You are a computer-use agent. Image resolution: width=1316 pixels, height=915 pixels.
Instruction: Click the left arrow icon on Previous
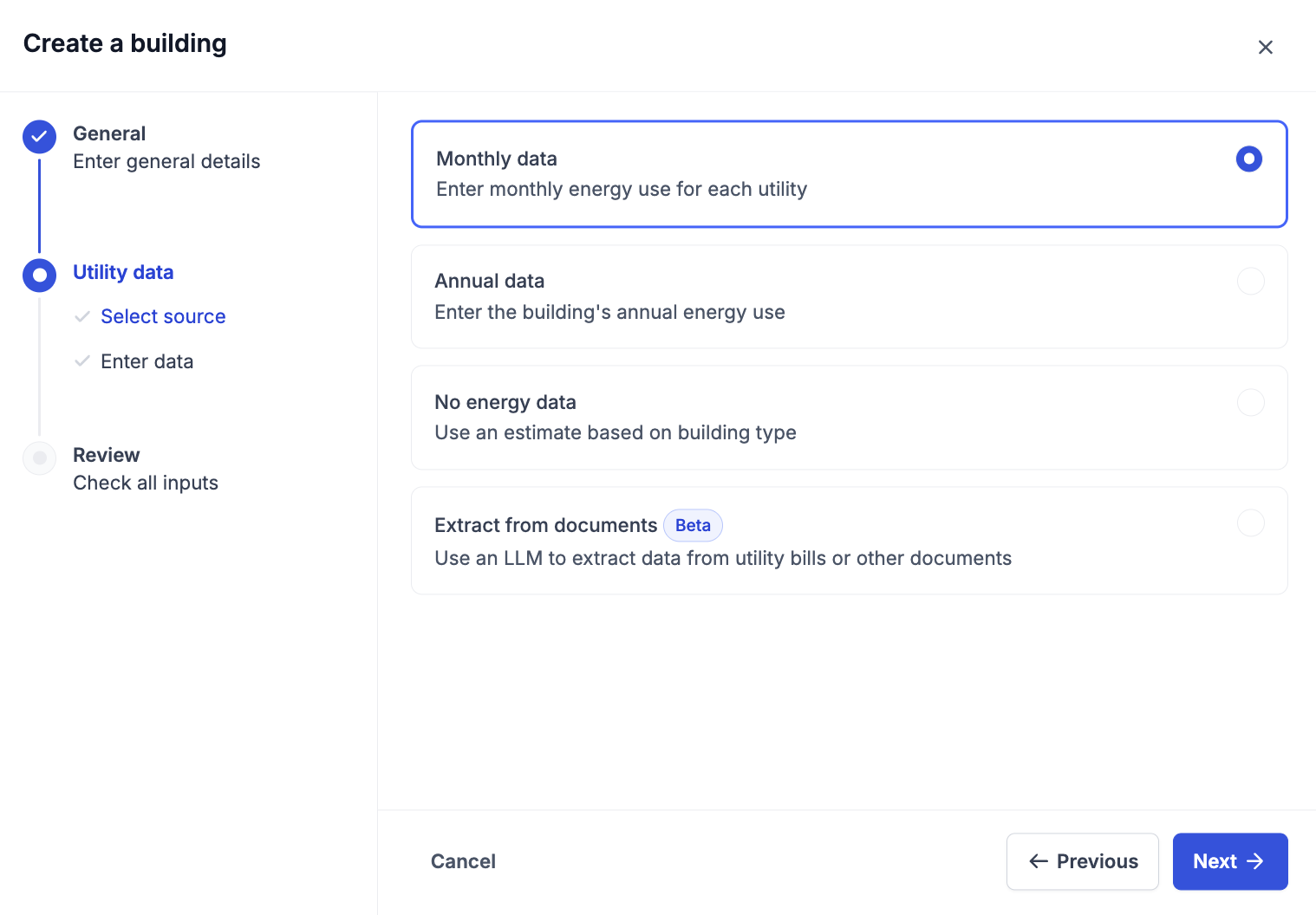coord(1038,861)
